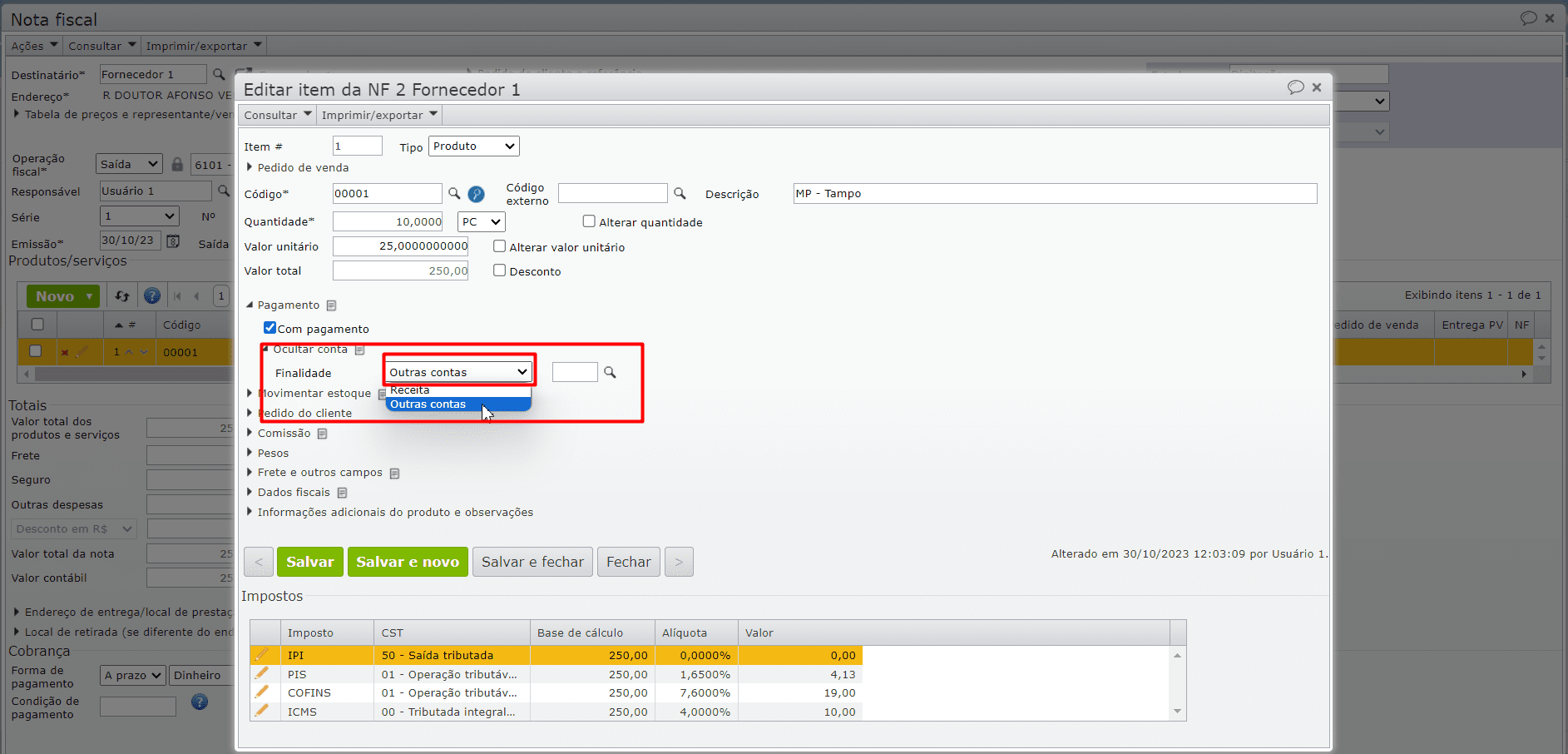
Task: Click the note icon next to Dados fiscais
Action: point(342,493)
